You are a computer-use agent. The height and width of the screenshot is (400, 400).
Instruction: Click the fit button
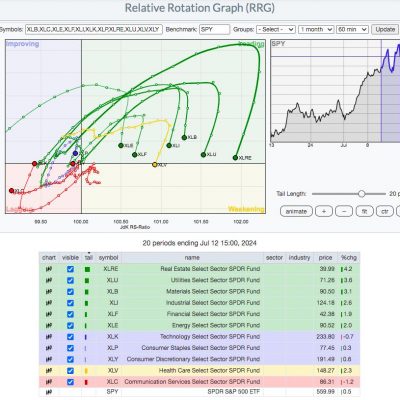[364, 211]
